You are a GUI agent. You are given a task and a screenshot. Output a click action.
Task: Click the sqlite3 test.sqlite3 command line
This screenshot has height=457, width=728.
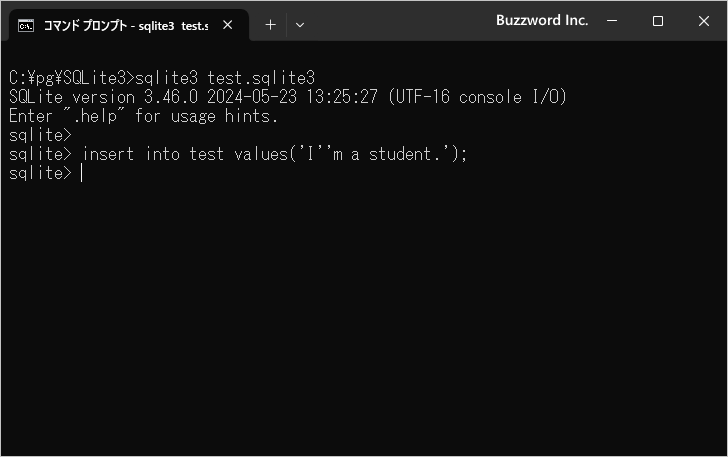[x=162, y=78]
